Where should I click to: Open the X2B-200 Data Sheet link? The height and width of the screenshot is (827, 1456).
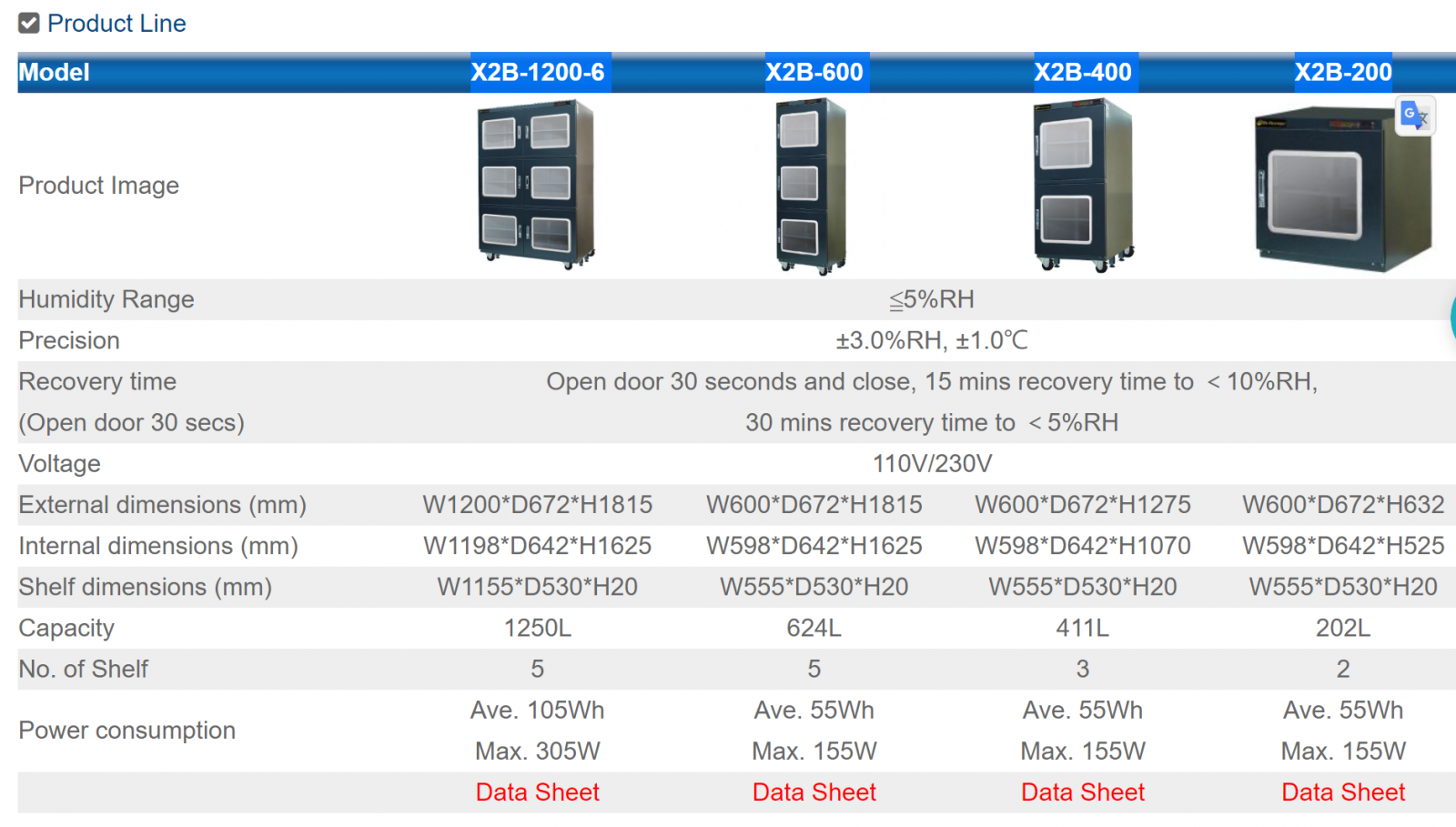(x=1342, y=792)
